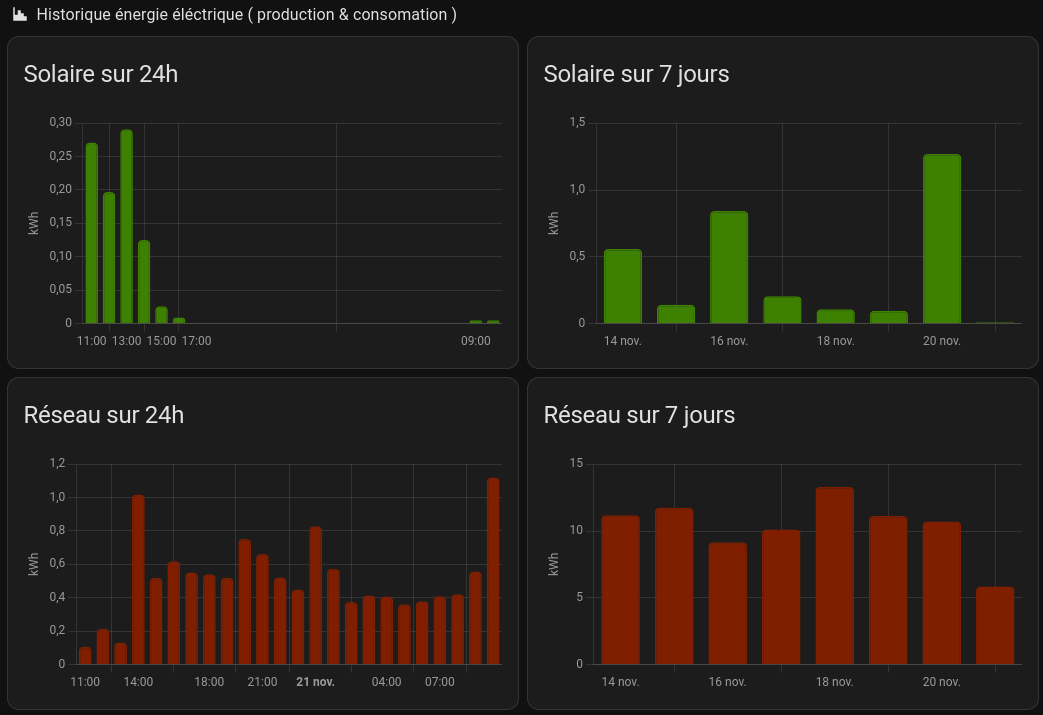Image resolution: width=1043 pixels, height=715 pixels.
Task: Click the 21 nov. timeline label
Action: coord(315,682)
